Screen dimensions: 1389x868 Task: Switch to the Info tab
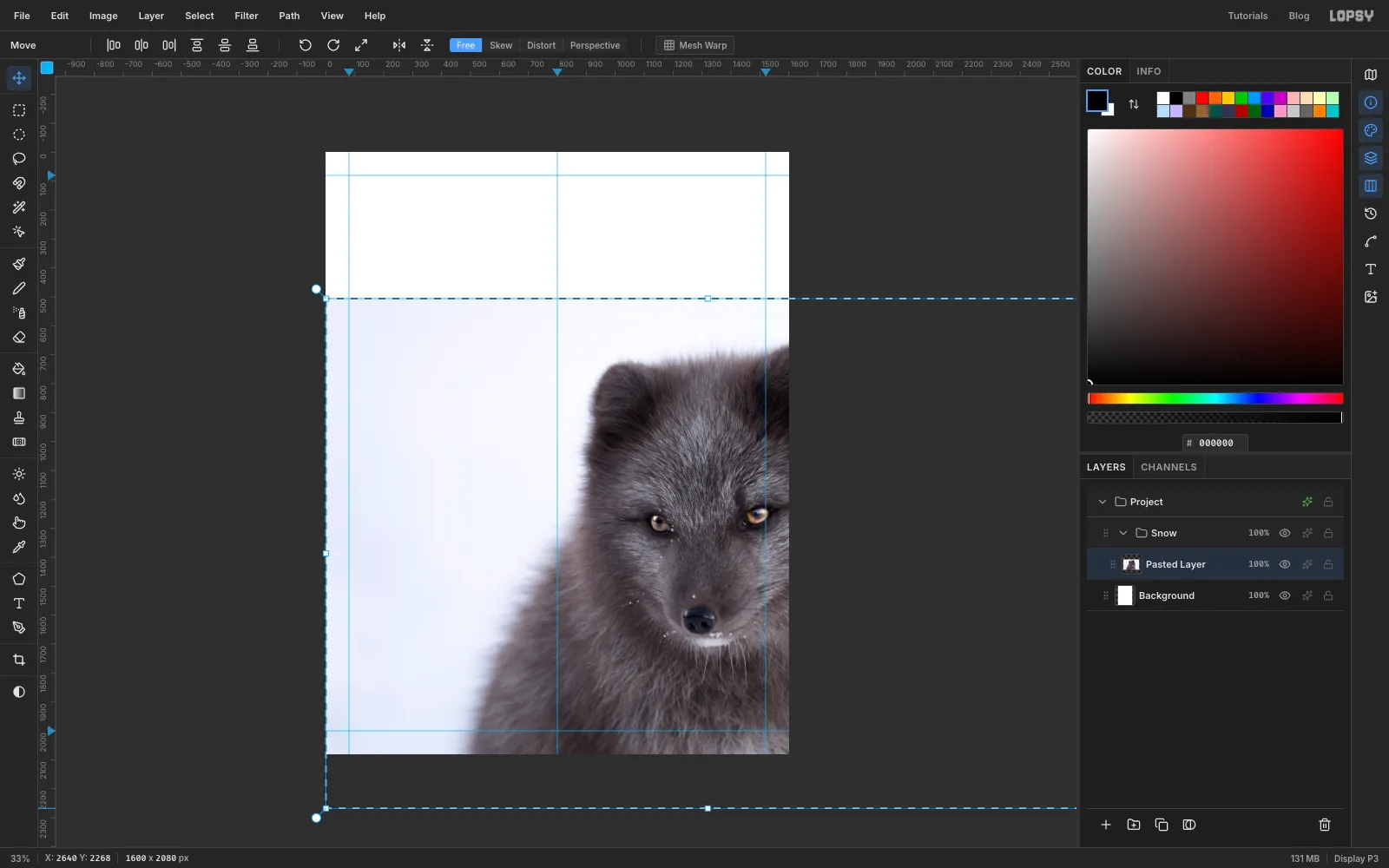pos(1149,71)
